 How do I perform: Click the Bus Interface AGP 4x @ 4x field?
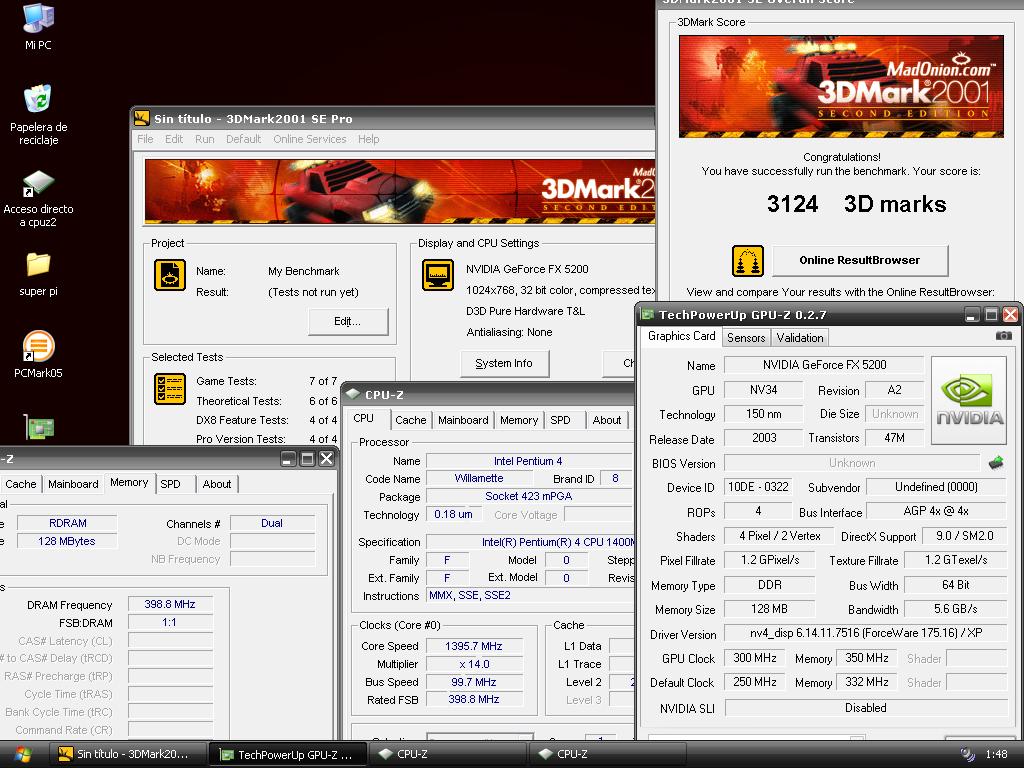(936, 511)
